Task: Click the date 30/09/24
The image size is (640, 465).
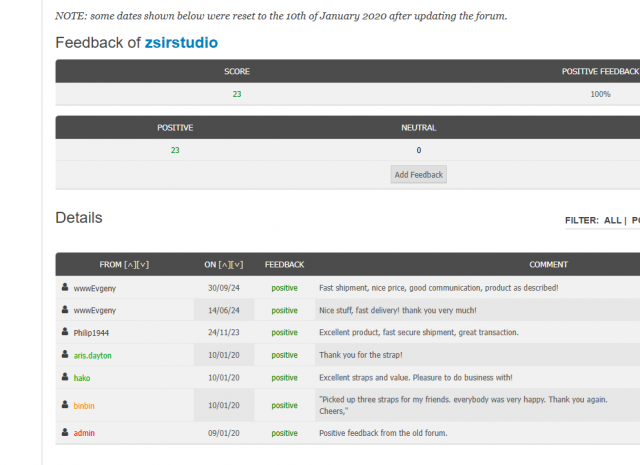Action: pos(224,288)
